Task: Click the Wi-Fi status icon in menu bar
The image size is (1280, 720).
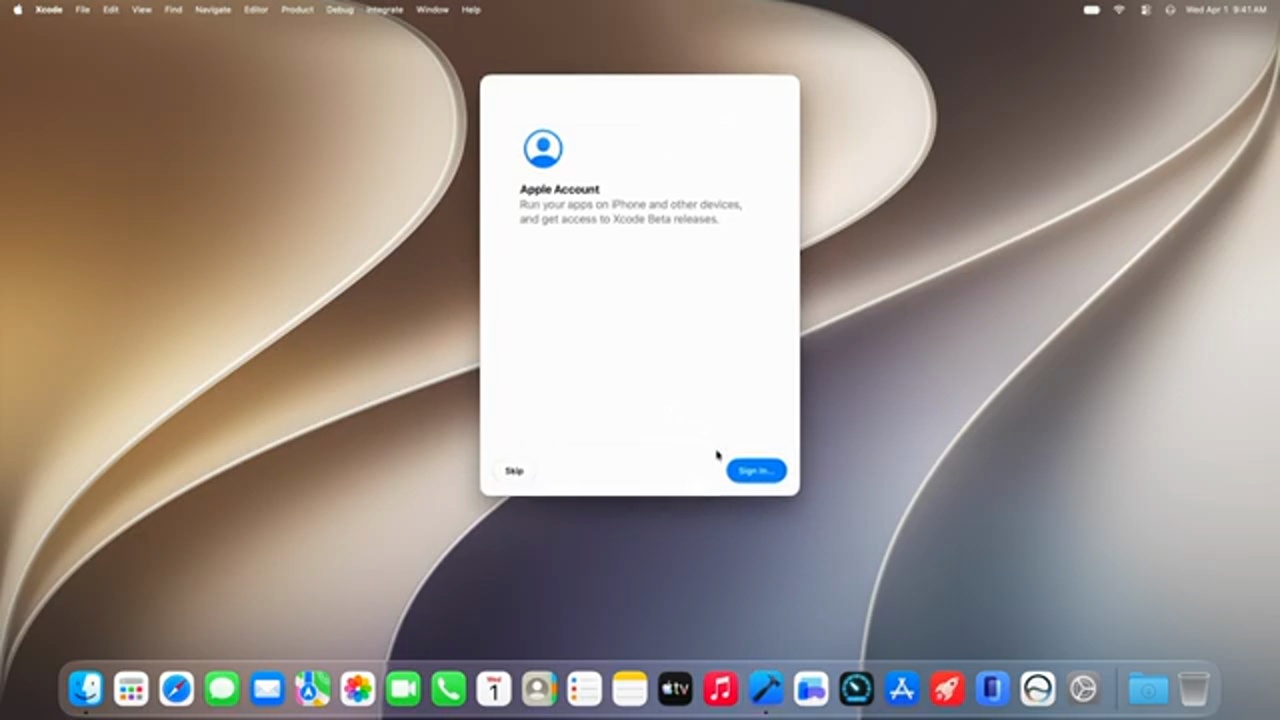Action: coord(1119,9)
